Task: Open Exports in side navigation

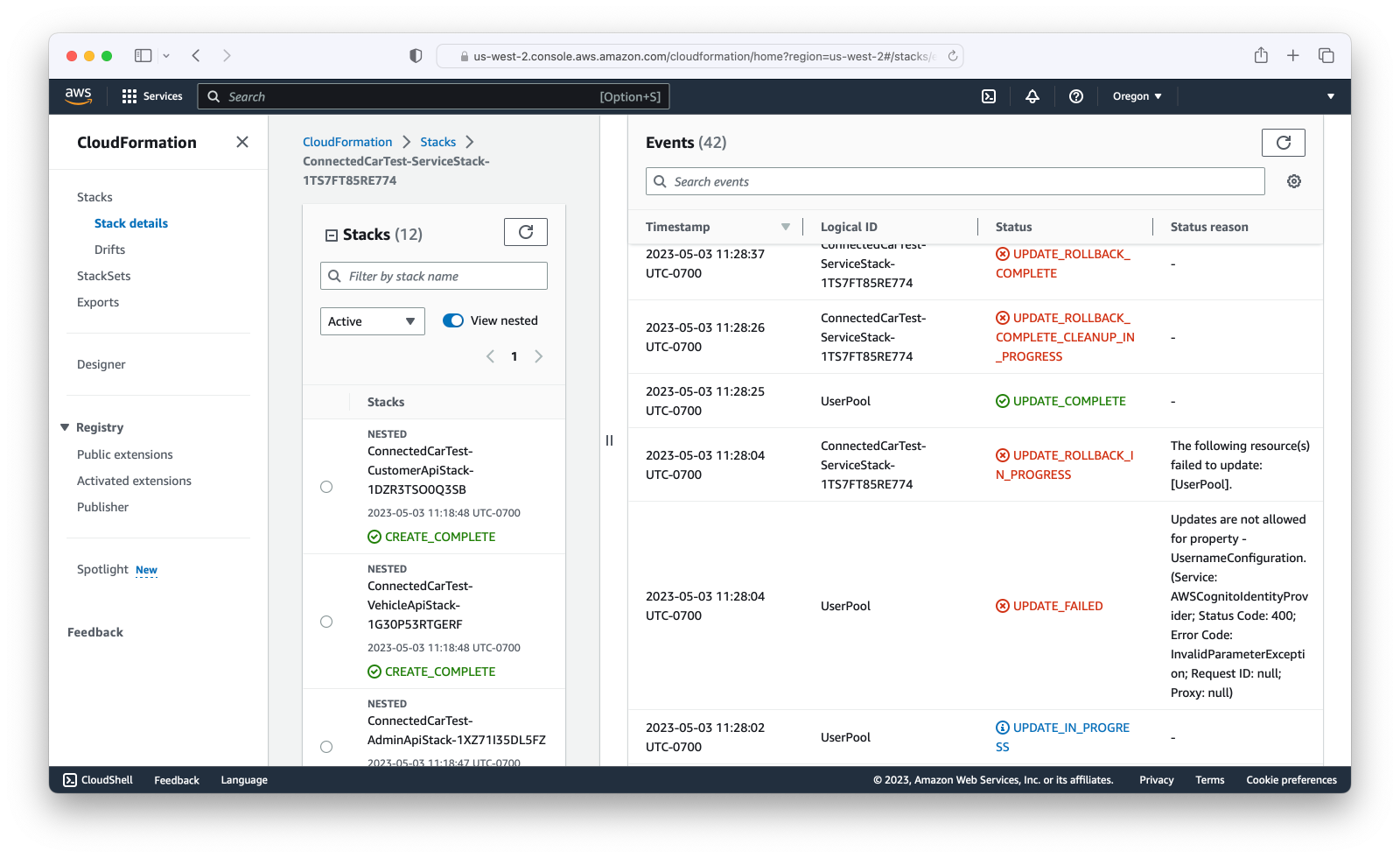Action: (x=98, y=302)
